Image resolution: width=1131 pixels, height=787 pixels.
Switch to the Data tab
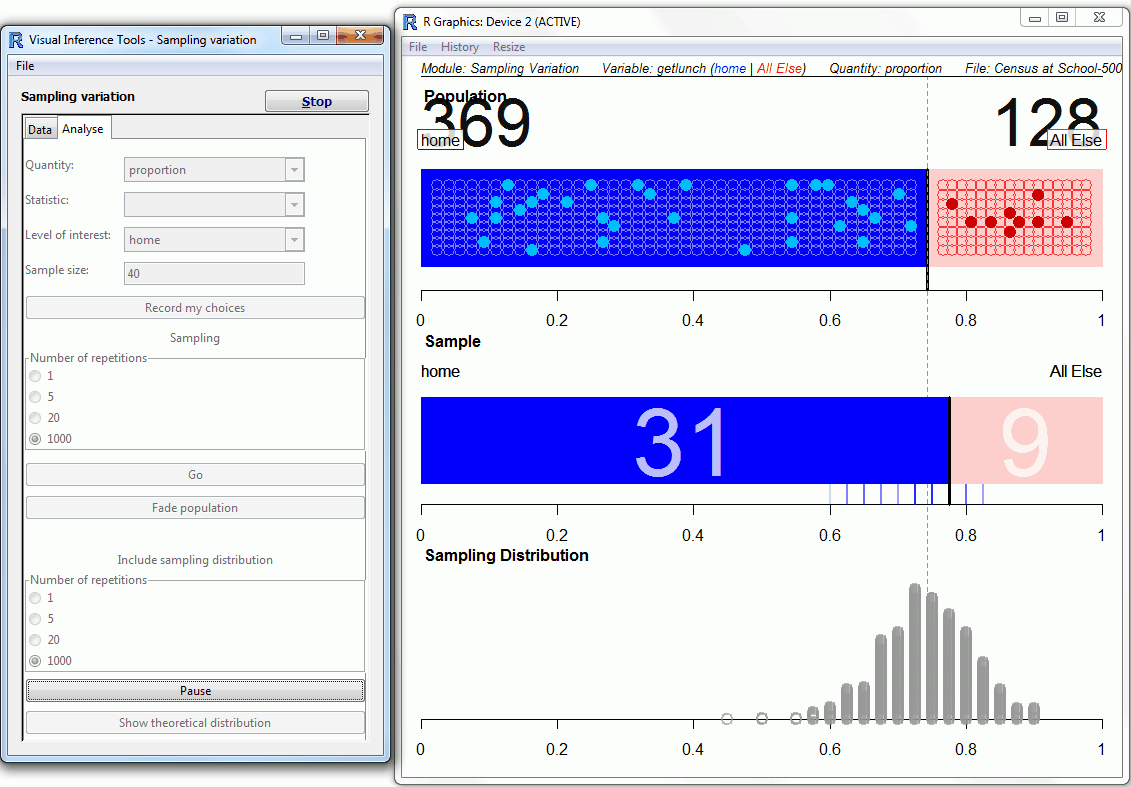pos(40,130)
